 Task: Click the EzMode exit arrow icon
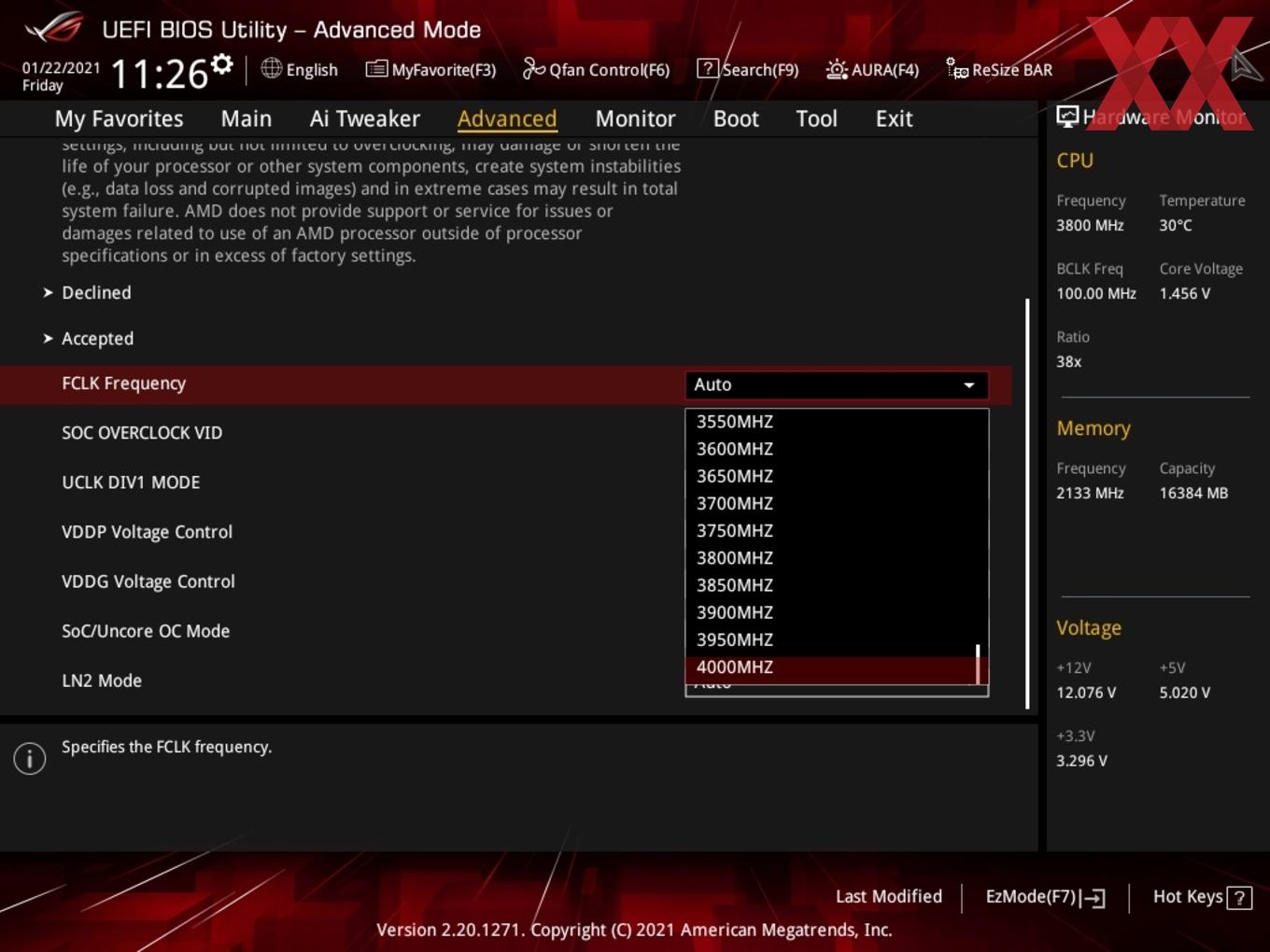[x=1094, y=898]
